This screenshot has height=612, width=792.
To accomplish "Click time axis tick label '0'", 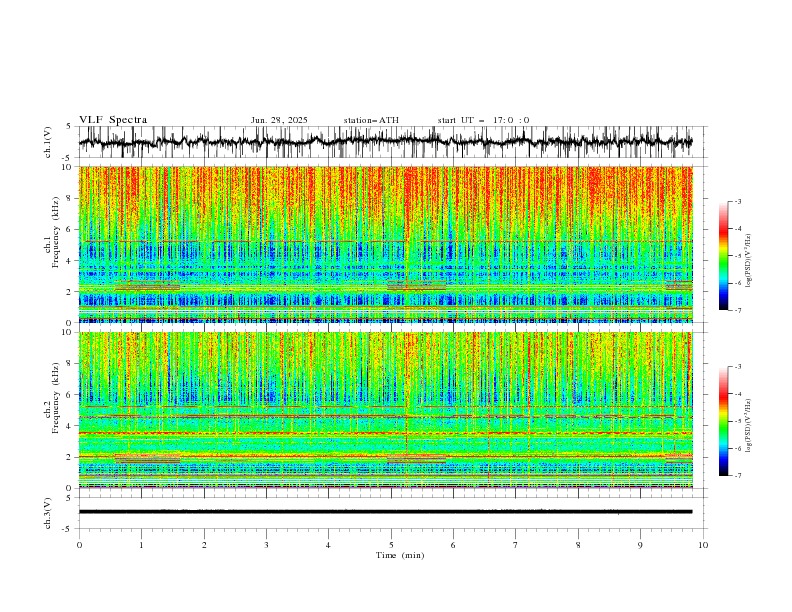I will click(79, 545).
